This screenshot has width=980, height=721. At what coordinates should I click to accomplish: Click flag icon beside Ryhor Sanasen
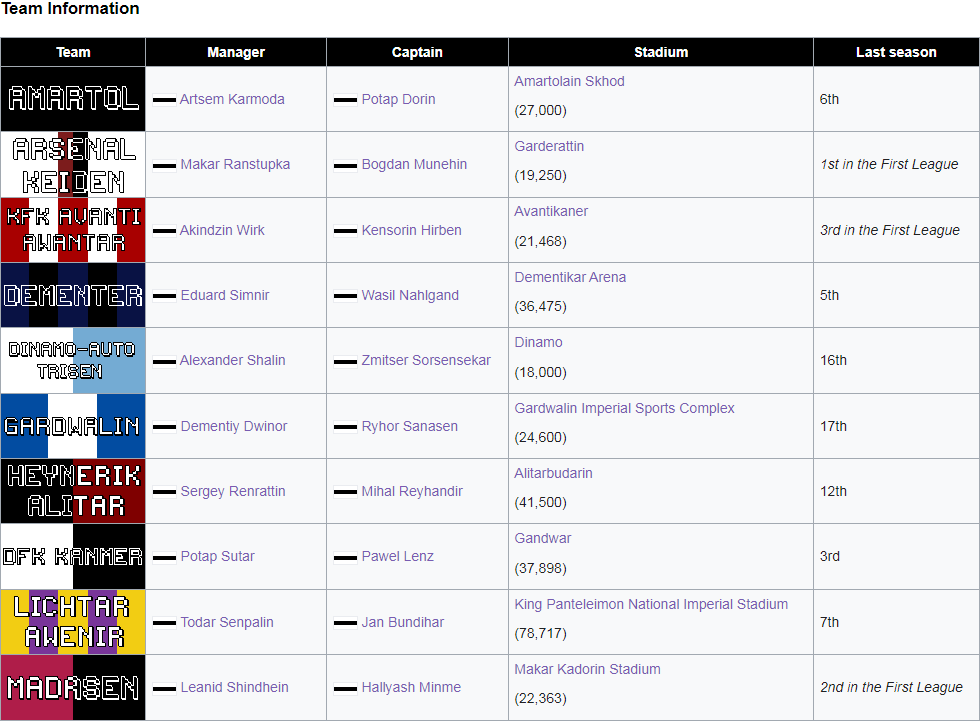tap(346, 427)
